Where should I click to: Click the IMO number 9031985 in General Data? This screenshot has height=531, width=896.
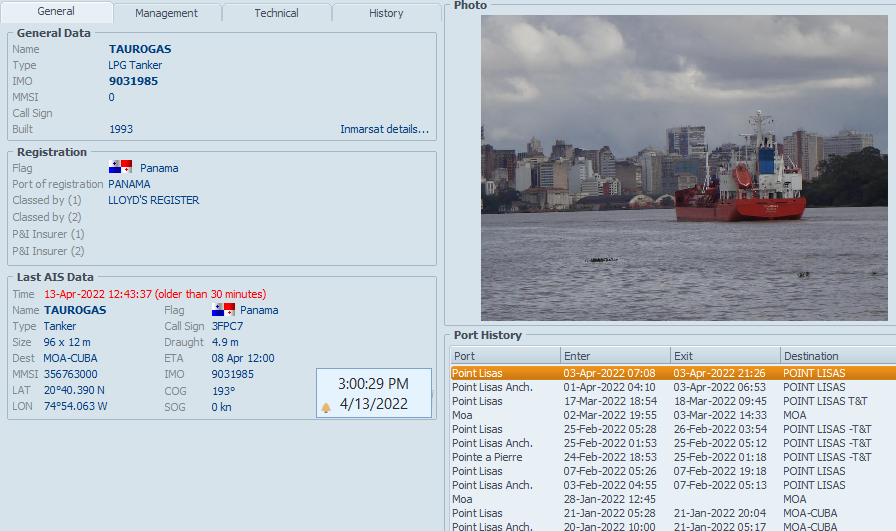point(133,81)
